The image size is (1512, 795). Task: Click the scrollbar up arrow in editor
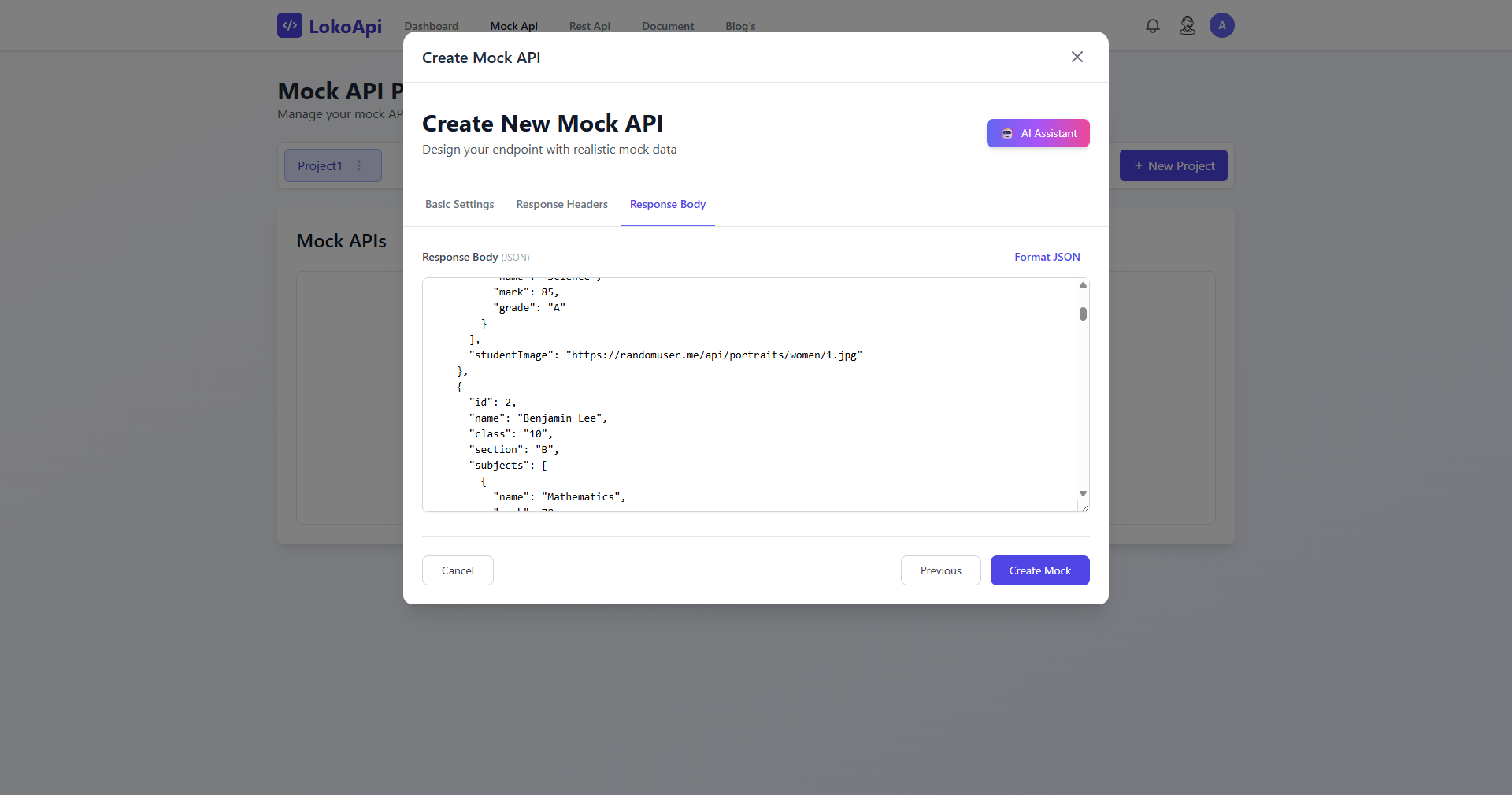click(x=1083, y=284)
